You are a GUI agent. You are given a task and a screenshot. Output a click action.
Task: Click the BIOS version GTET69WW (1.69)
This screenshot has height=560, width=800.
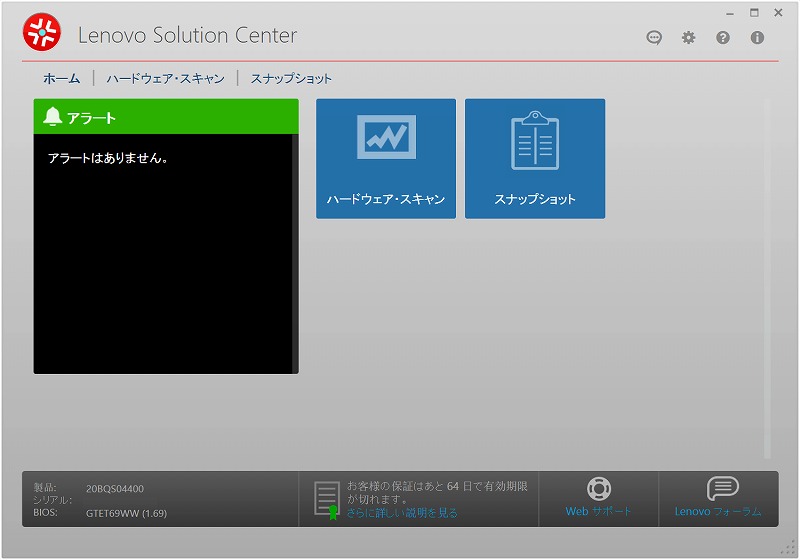(x=127, y=513)
